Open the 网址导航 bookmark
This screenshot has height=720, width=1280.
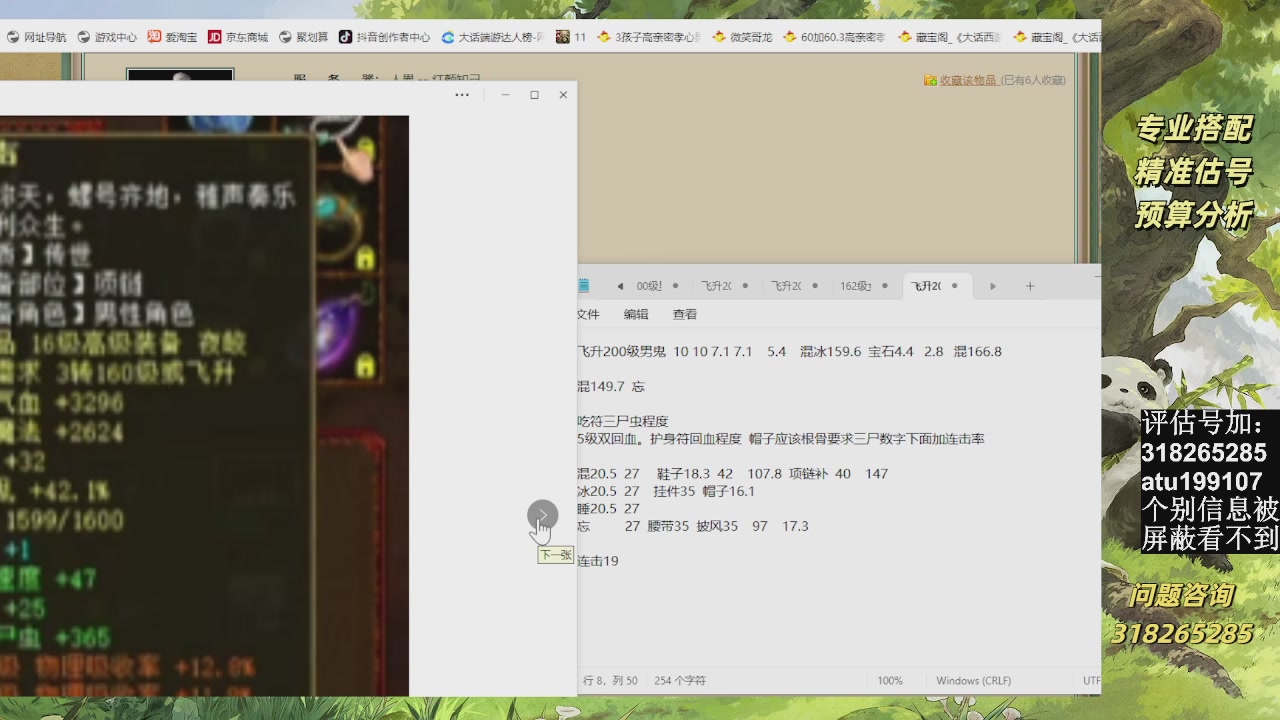37,37
